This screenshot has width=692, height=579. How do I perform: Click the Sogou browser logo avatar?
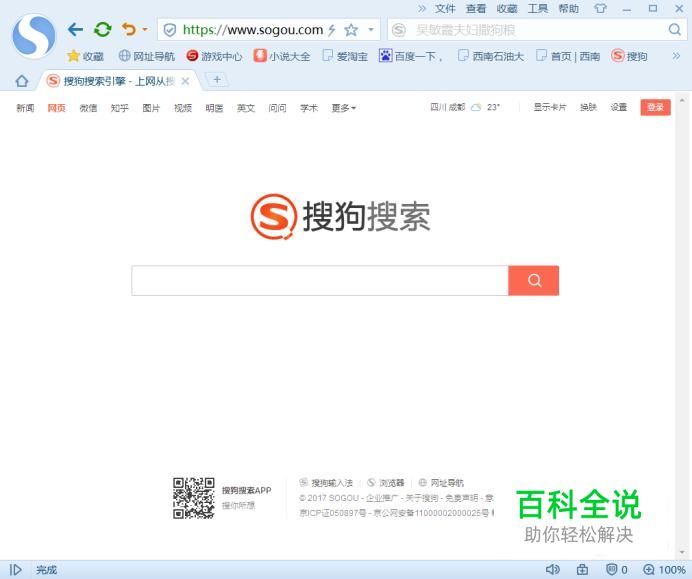tap(34, 36)
